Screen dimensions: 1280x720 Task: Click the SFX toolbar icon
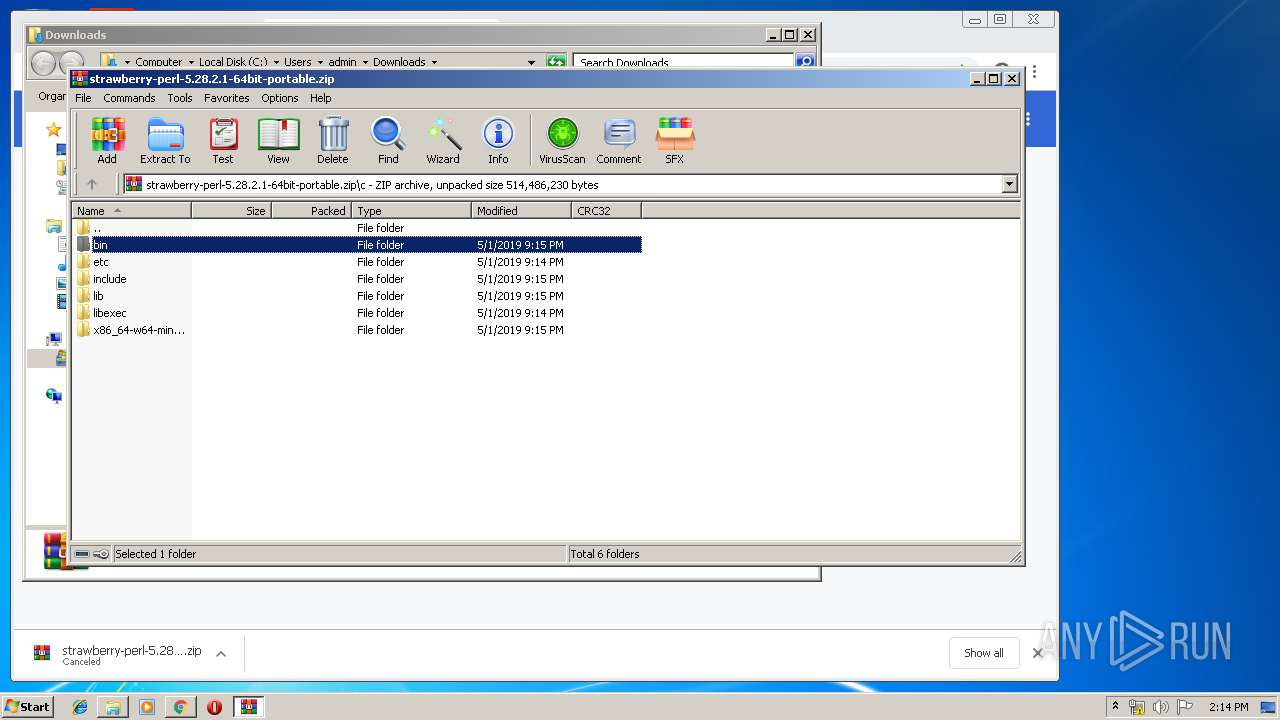(675, 141)
